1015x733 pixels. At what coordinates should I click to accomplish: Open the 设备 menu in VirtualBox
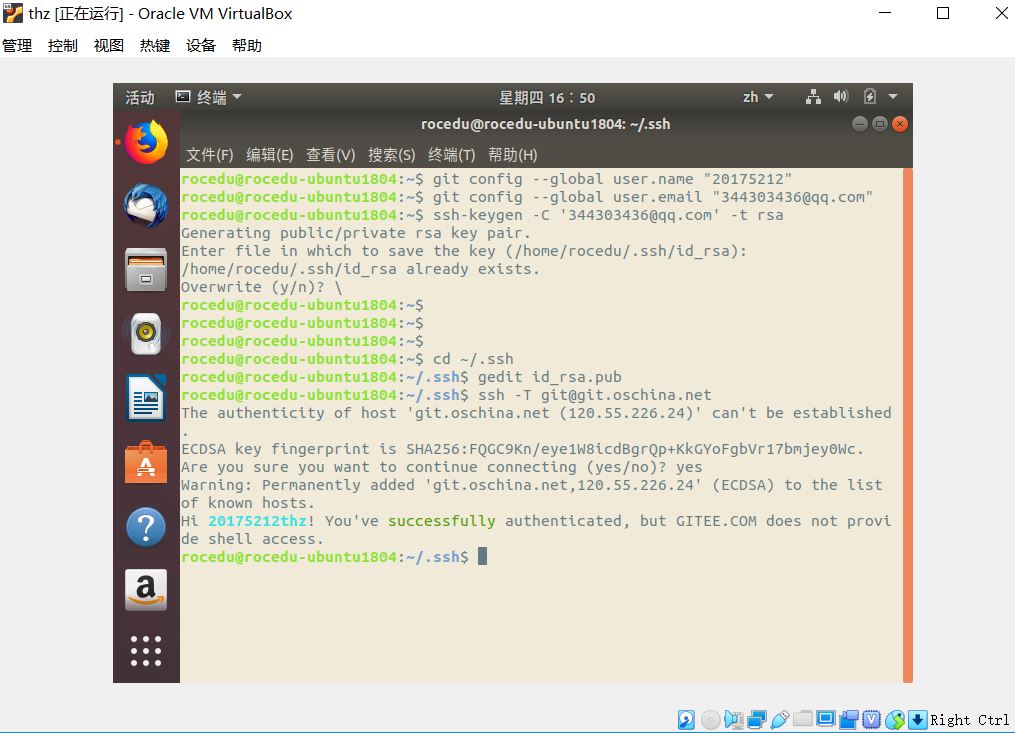pos(201,45)
